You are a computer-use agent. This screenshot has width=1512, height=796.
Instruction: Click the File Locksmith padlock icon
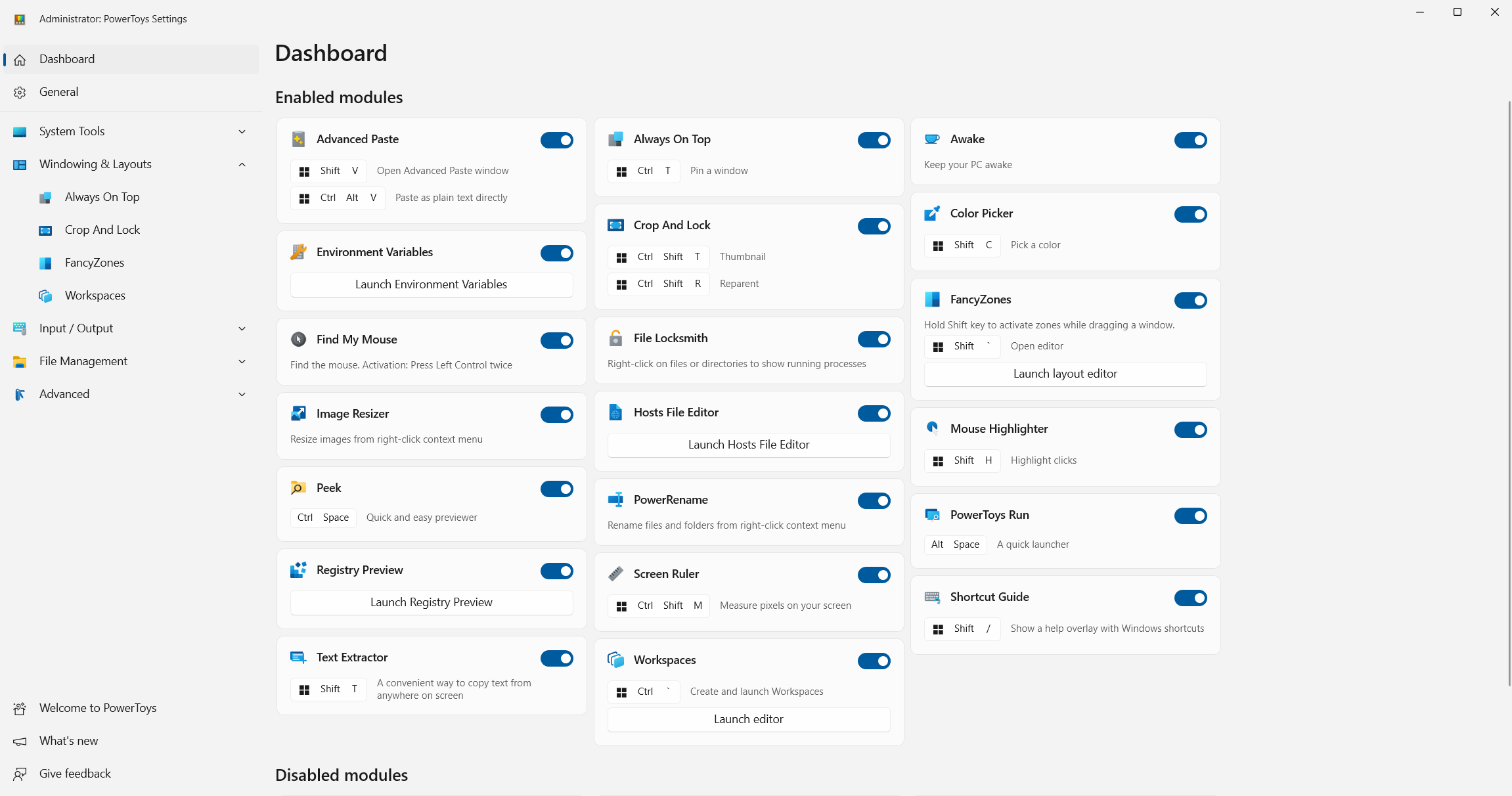coord(615,338)
